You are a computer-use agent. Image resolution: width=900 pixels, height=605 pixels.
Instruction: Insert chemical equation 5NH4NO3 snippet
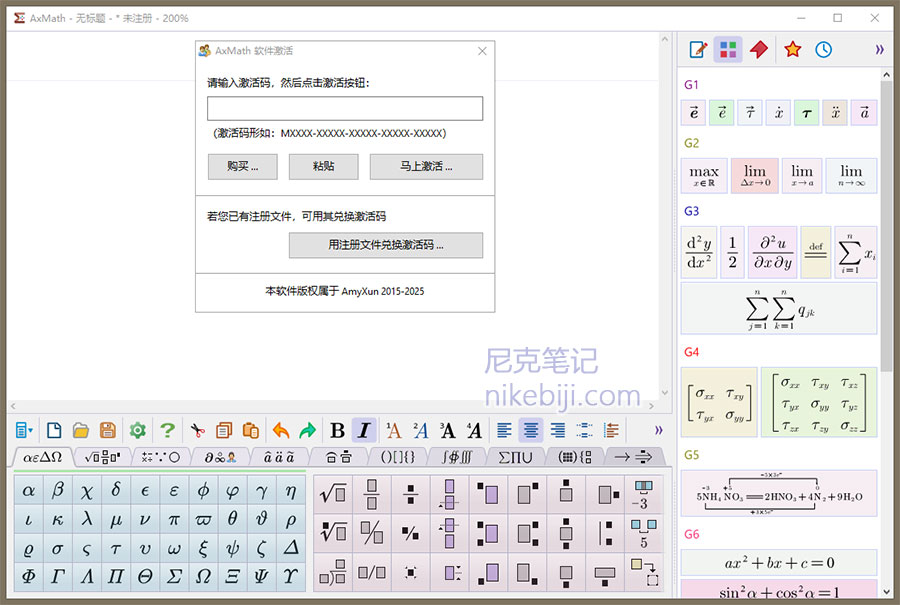(779, 493)
